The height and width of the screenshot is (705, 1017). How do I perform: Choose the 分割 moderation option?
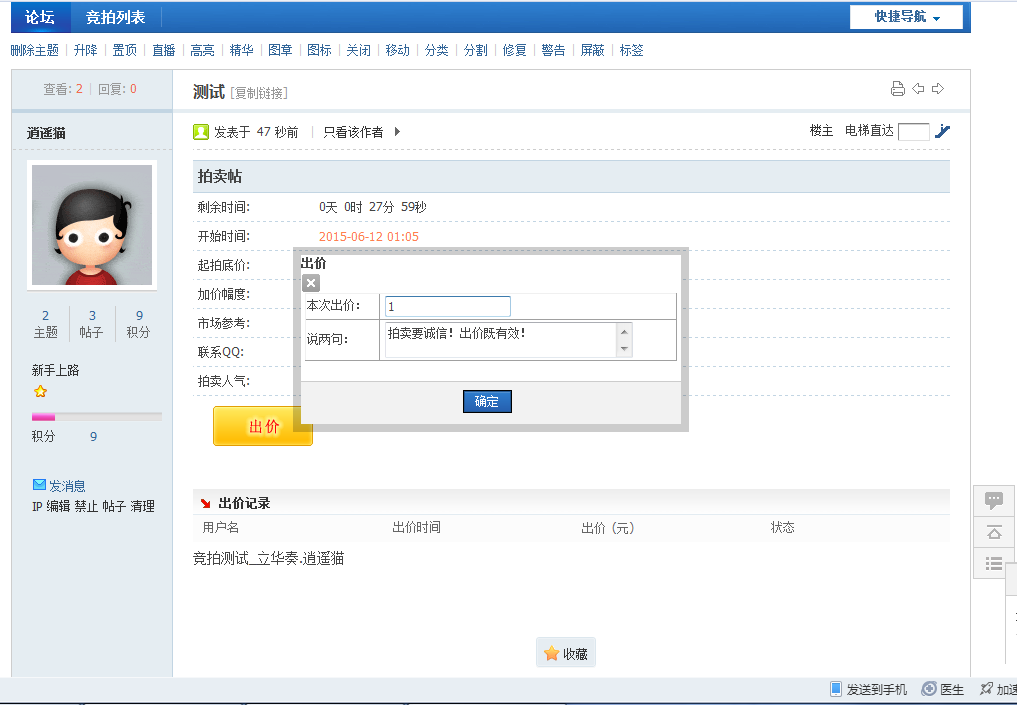click(475, 50)
